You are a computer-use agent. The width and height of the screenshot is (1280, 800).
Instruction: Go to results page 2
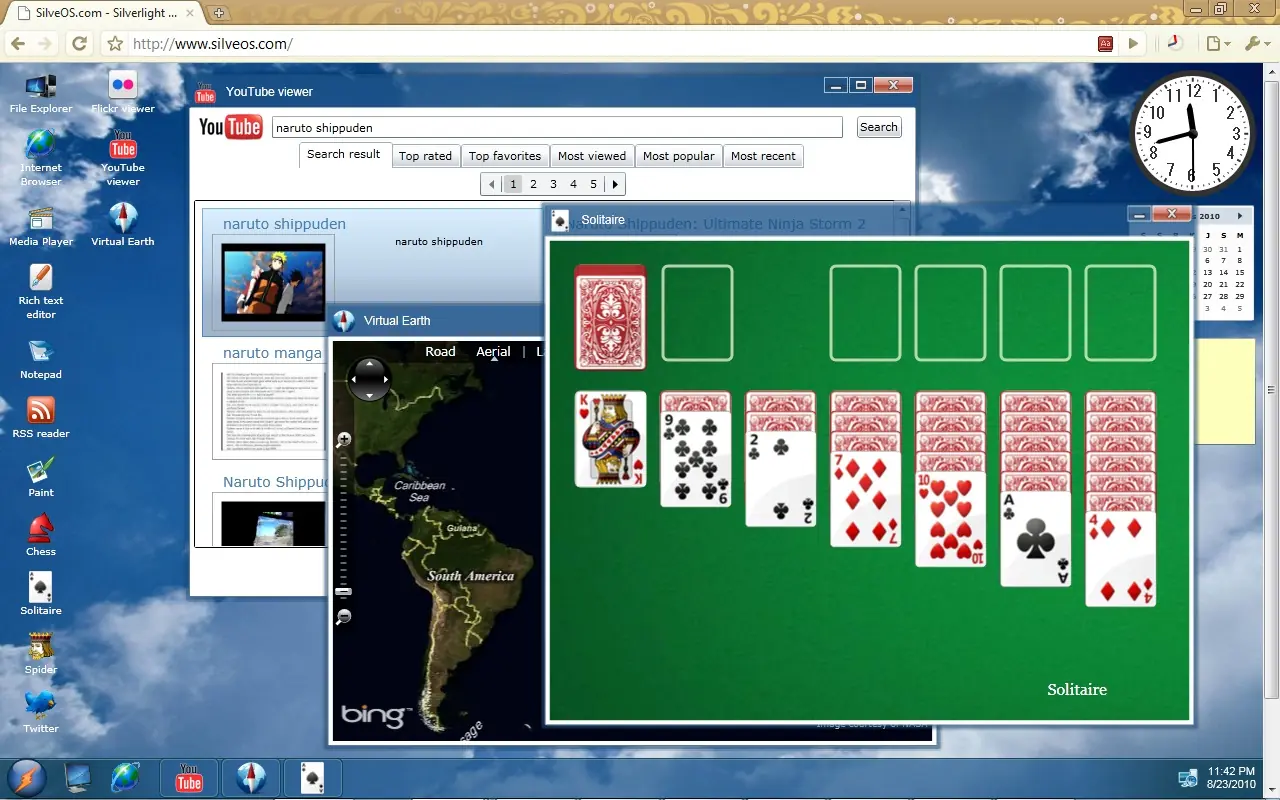533,184
